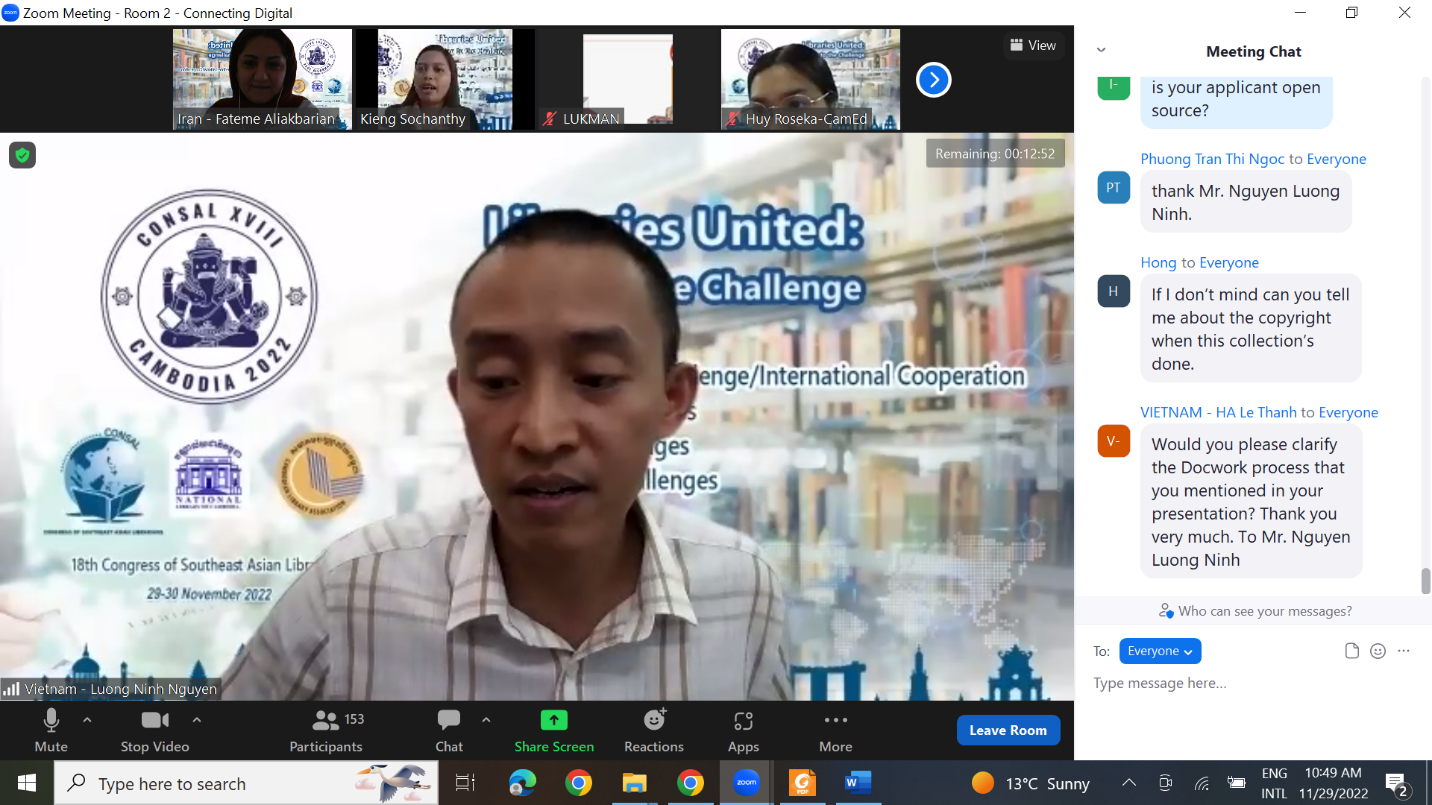Image resolution: width=1432 pixels, height=805 pixels.
Task: Click the chat three-dots options icon
Action: 1404,651
